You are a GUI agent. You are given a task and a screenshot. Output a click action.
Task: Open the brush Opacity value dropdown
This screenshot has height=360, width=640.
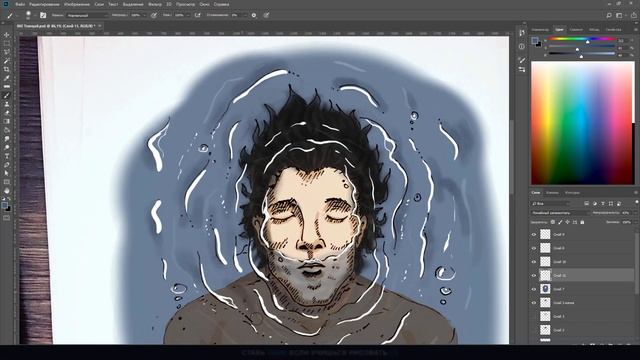[x=143, y=15]
